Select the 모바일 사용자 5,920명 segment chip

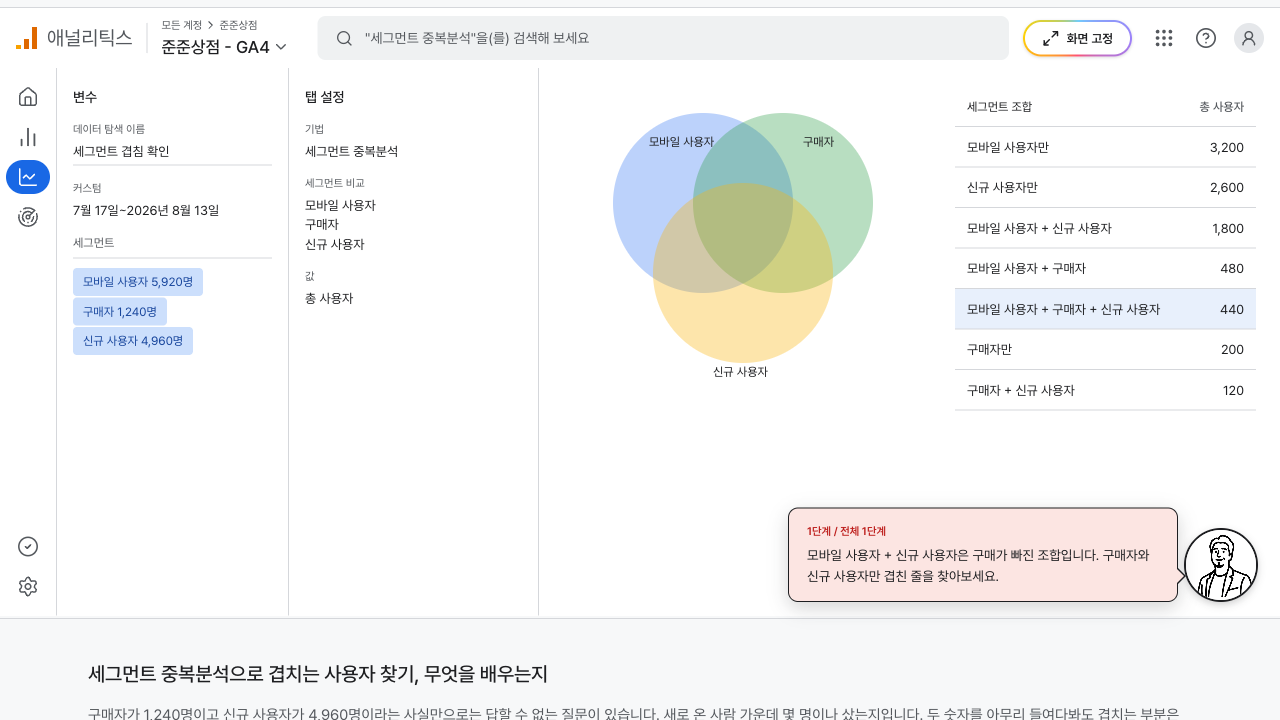[138, 282]
